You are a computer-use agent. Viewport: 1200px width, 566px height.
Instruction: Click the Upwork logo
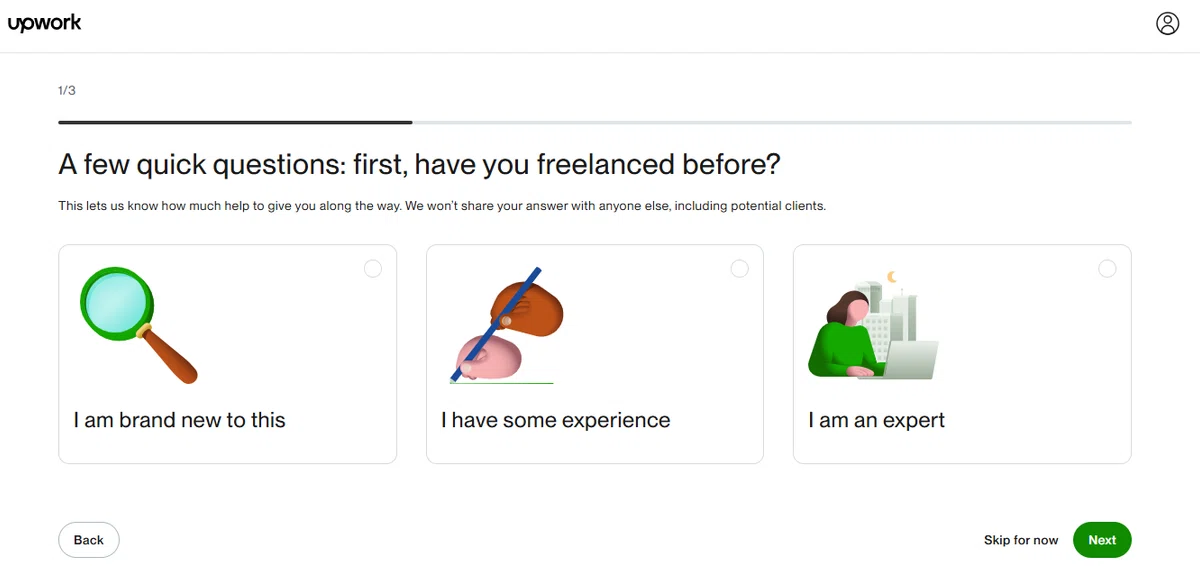pos(44,24)
